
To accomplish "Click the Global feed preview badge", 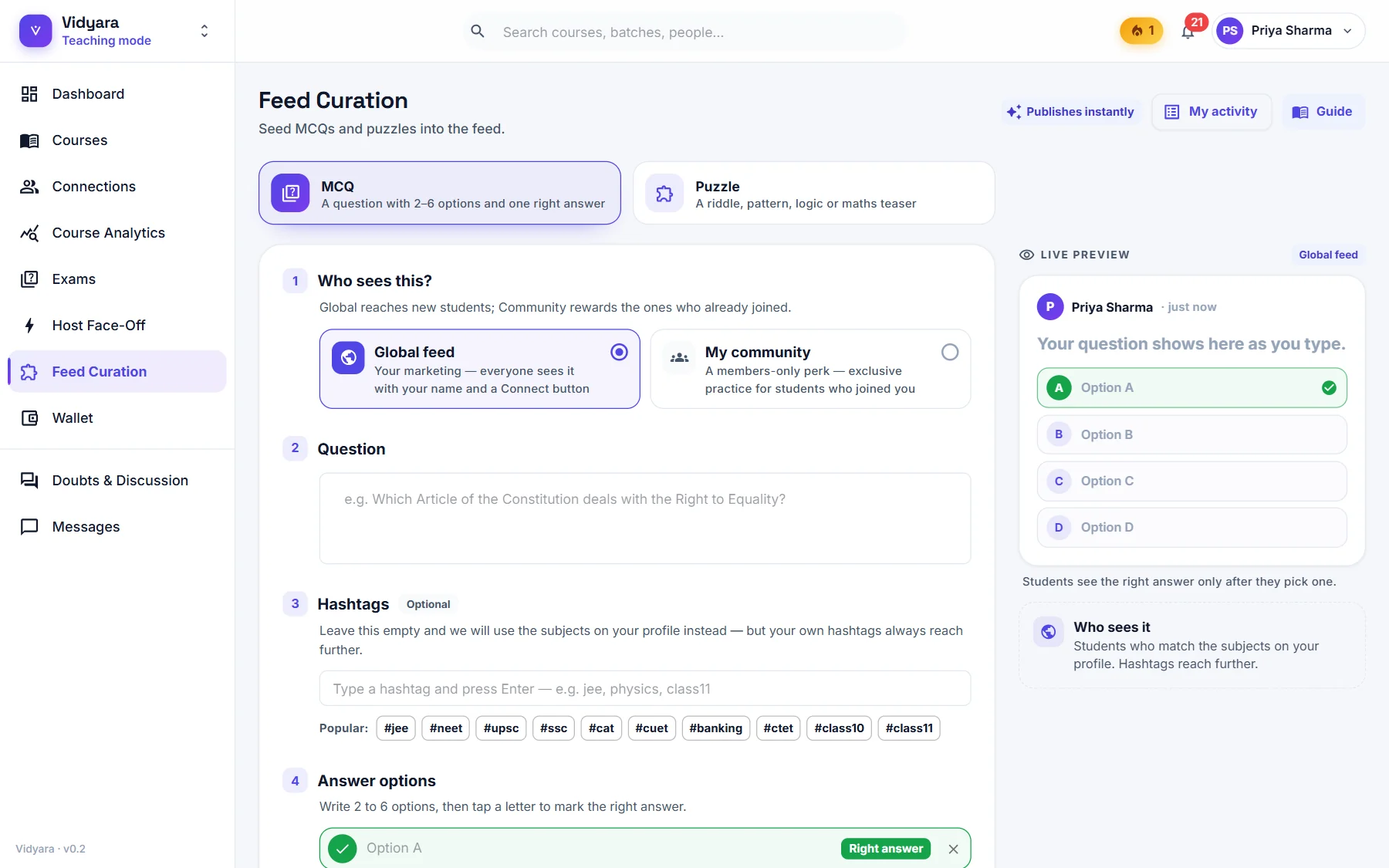I will tap(1328, 255).
